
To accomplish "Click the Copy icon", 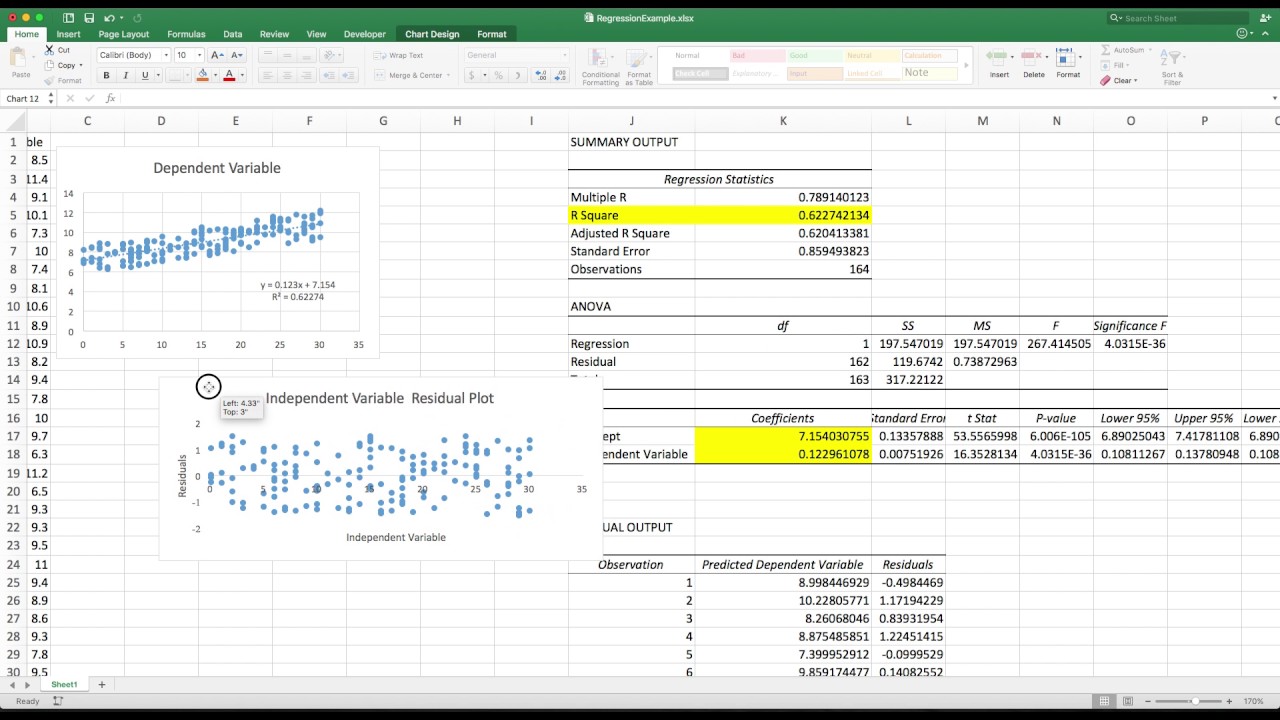I will tap(50, 65).
